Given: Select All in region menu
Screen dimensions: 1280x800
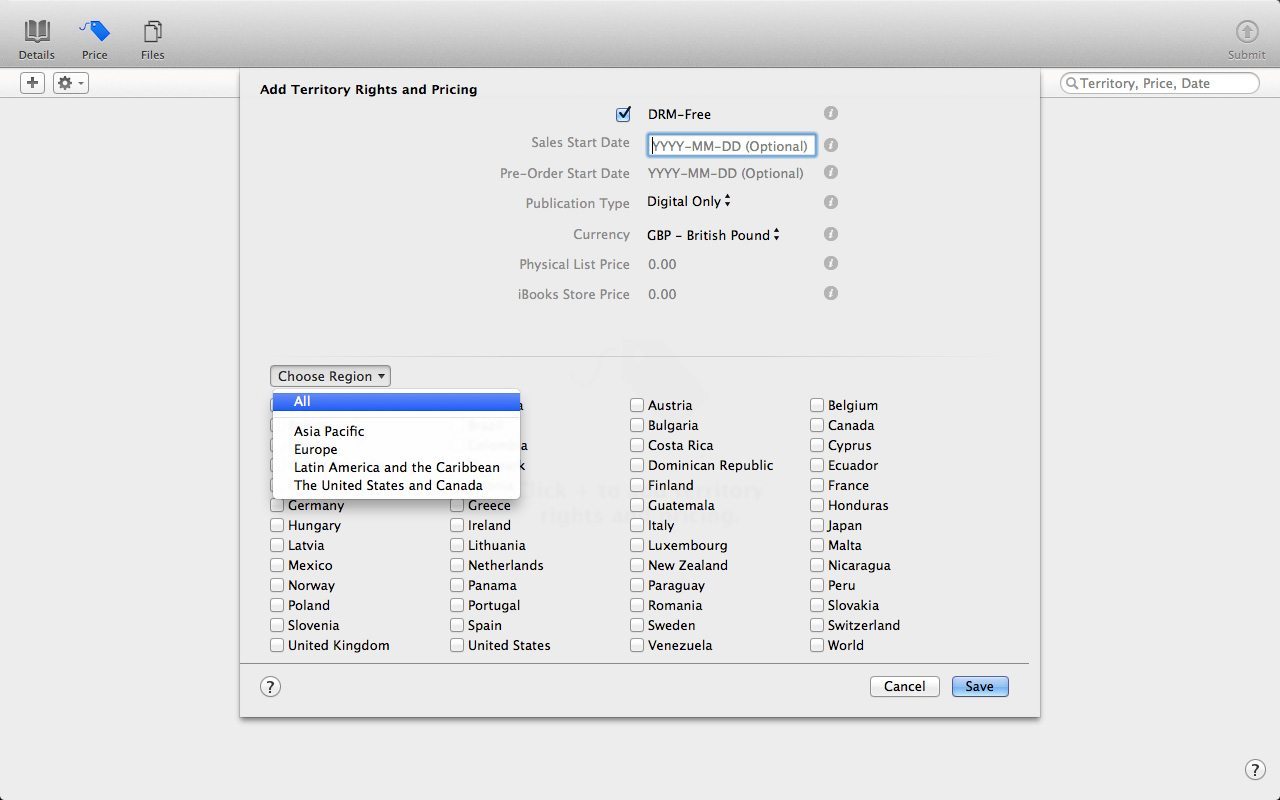Looking at the screenshot, I should tap(396, 401).
